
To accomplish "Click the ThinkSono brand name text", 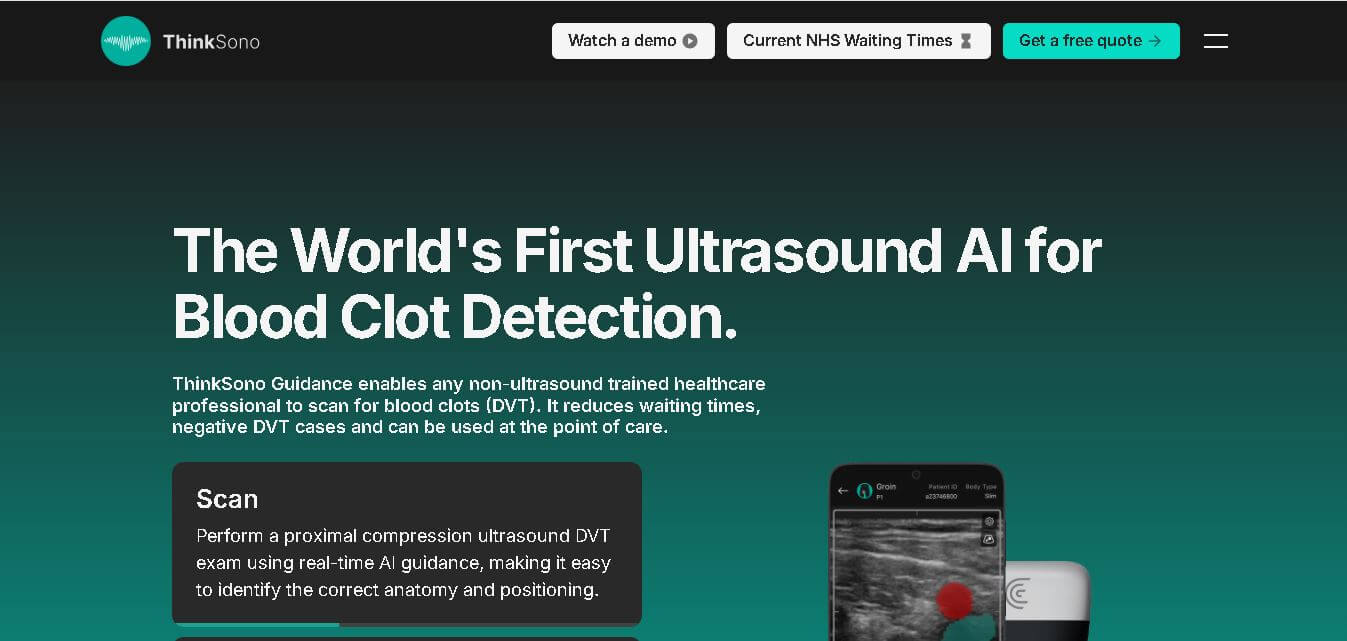I will click(x=211, y=41).
